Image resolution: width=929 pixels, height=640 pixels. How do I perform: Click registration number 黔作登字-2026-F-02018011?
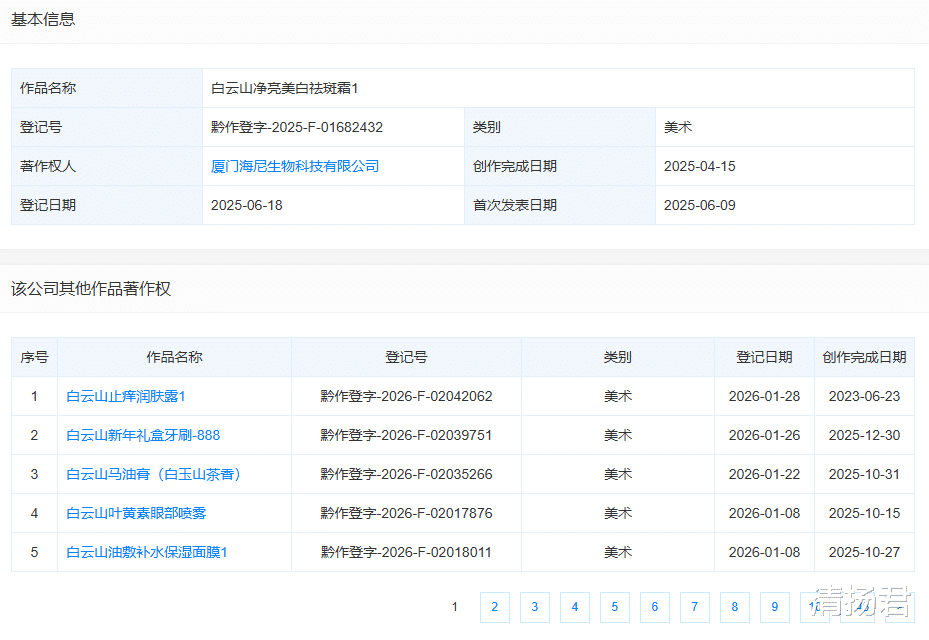406,553
